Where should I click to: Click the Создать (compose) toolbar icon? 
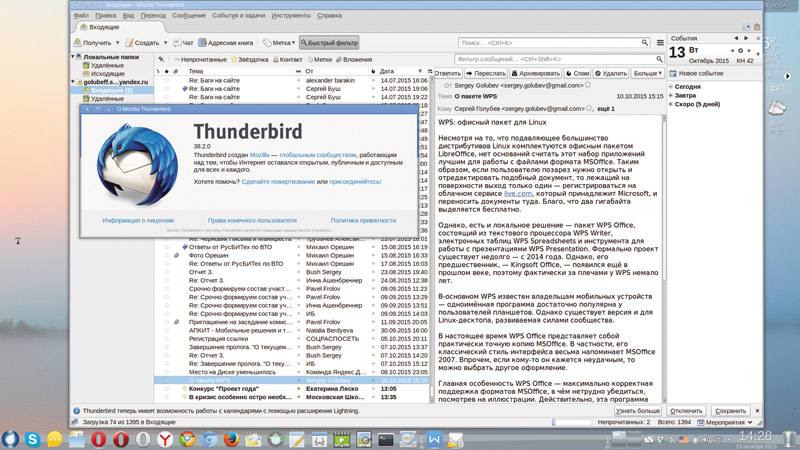point(130,43)
